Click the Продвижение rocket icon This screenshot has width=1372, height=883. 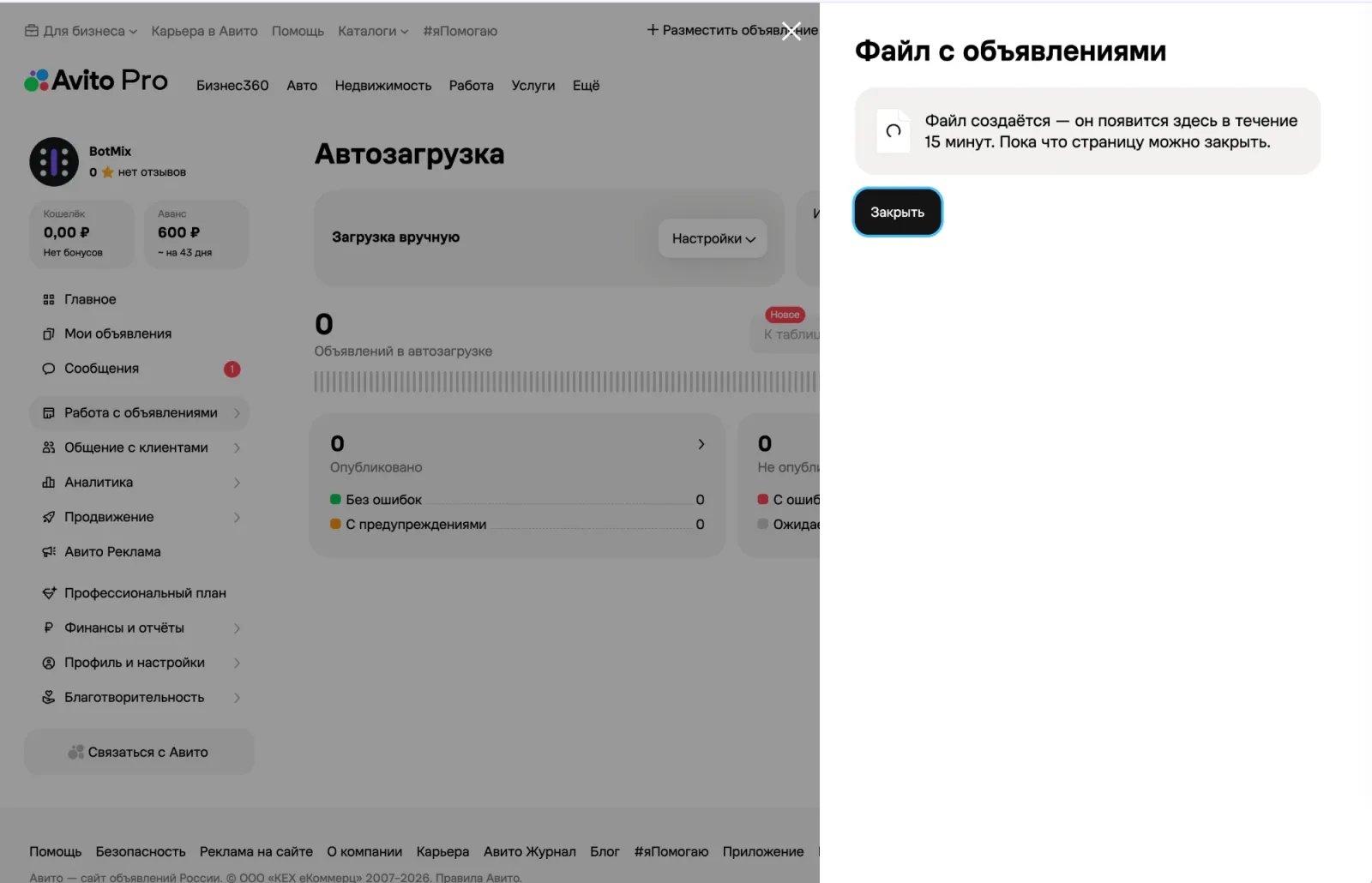[49, 517]
